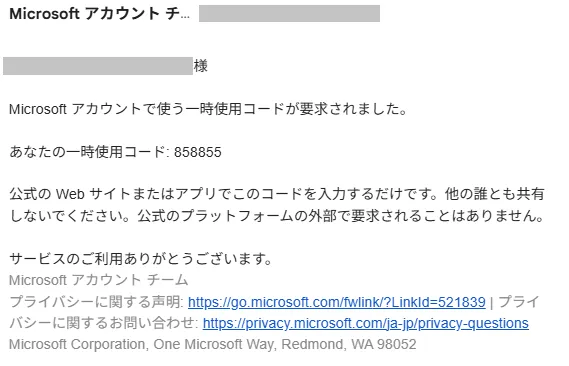
Task: Click the sender name Microsoft アカウント チ...
Action: (x=99, y=14)
